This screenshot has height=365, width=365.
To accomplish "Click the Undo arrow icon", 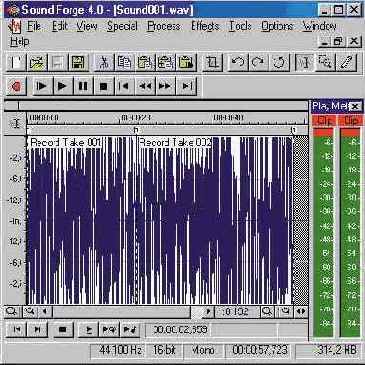I will click(237, 63).
